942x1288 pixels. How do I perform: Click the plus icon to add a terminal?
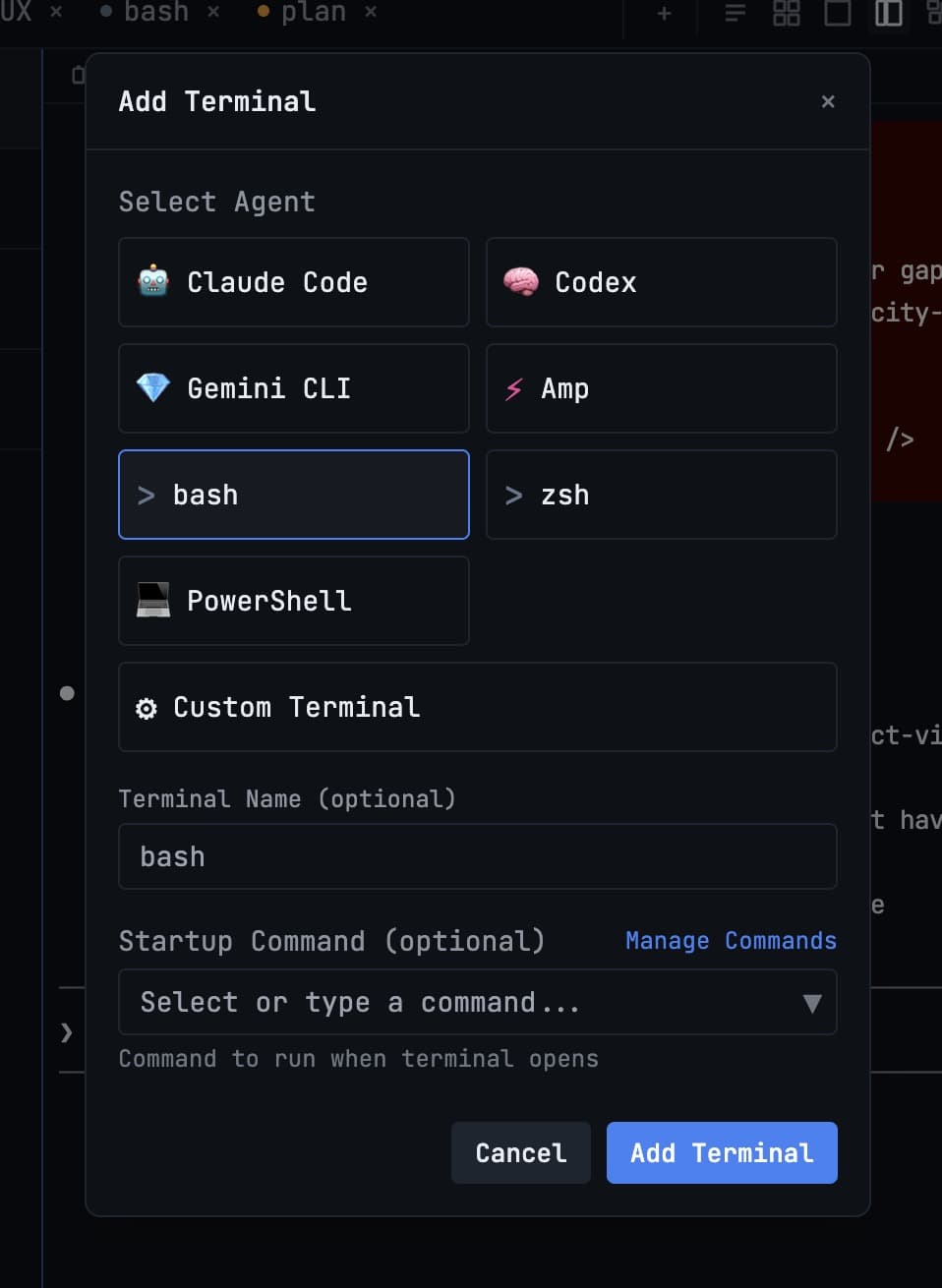662,14
